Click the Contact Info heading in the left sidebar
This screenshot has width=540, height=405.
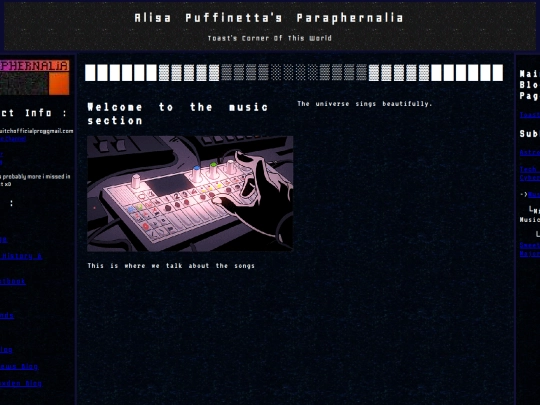[x=33, y=113]
